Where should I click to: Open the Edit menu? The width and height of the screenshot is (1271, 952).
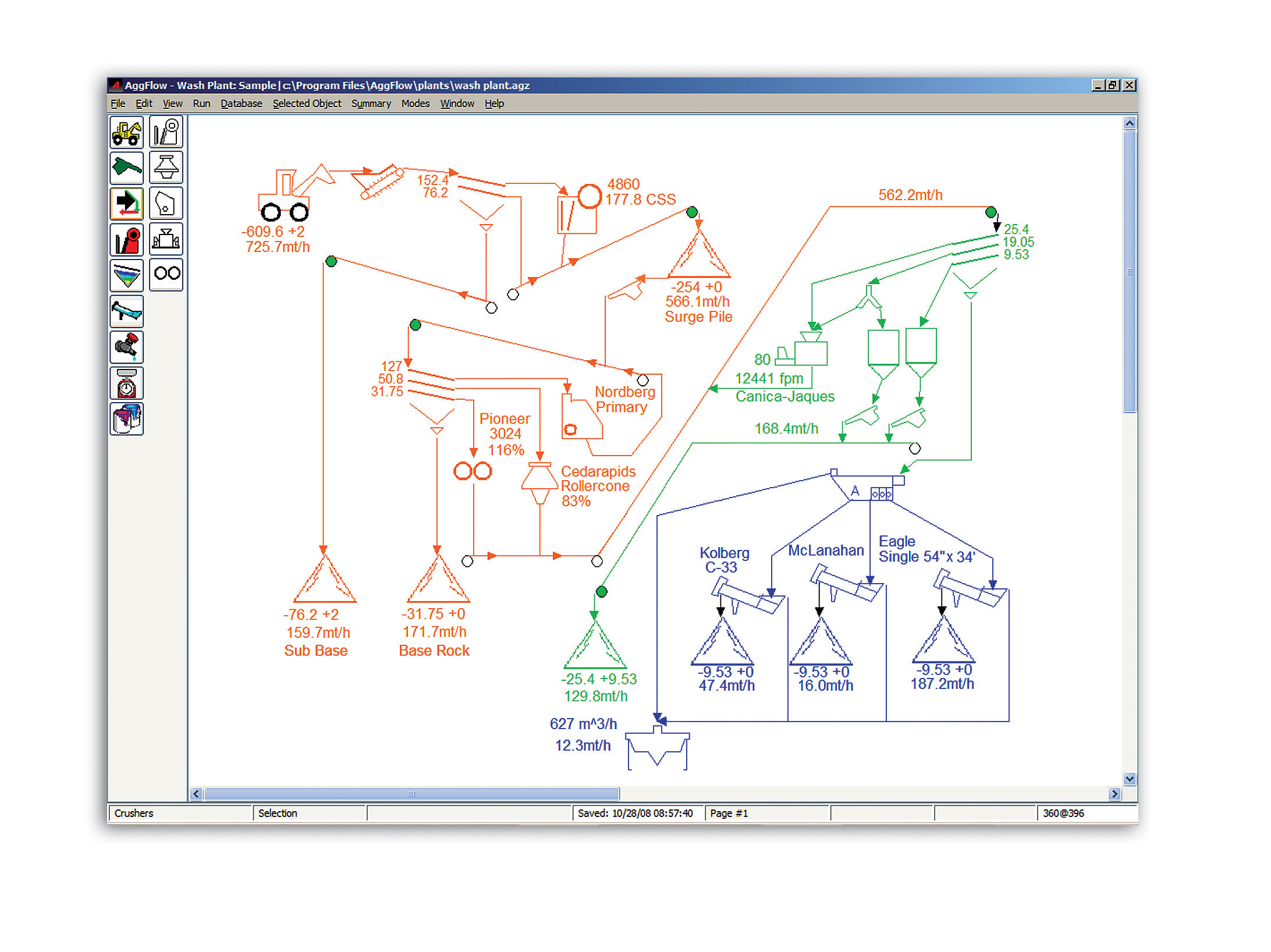point(144,104)
